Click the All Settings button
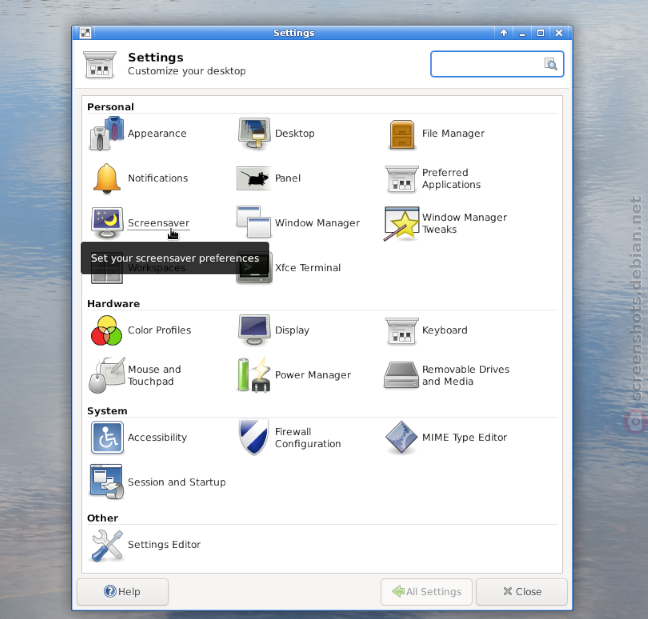648x619 pixels. click(x=426, y=592)
